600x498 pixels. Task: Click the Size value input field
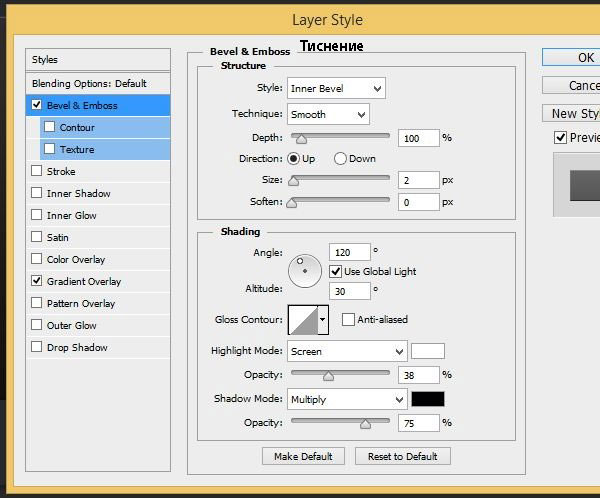418,180
